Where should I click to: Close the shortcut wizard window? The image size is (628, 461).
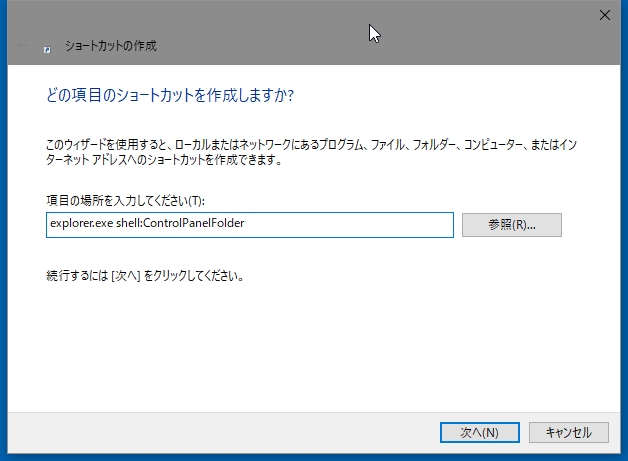[604, 15]
